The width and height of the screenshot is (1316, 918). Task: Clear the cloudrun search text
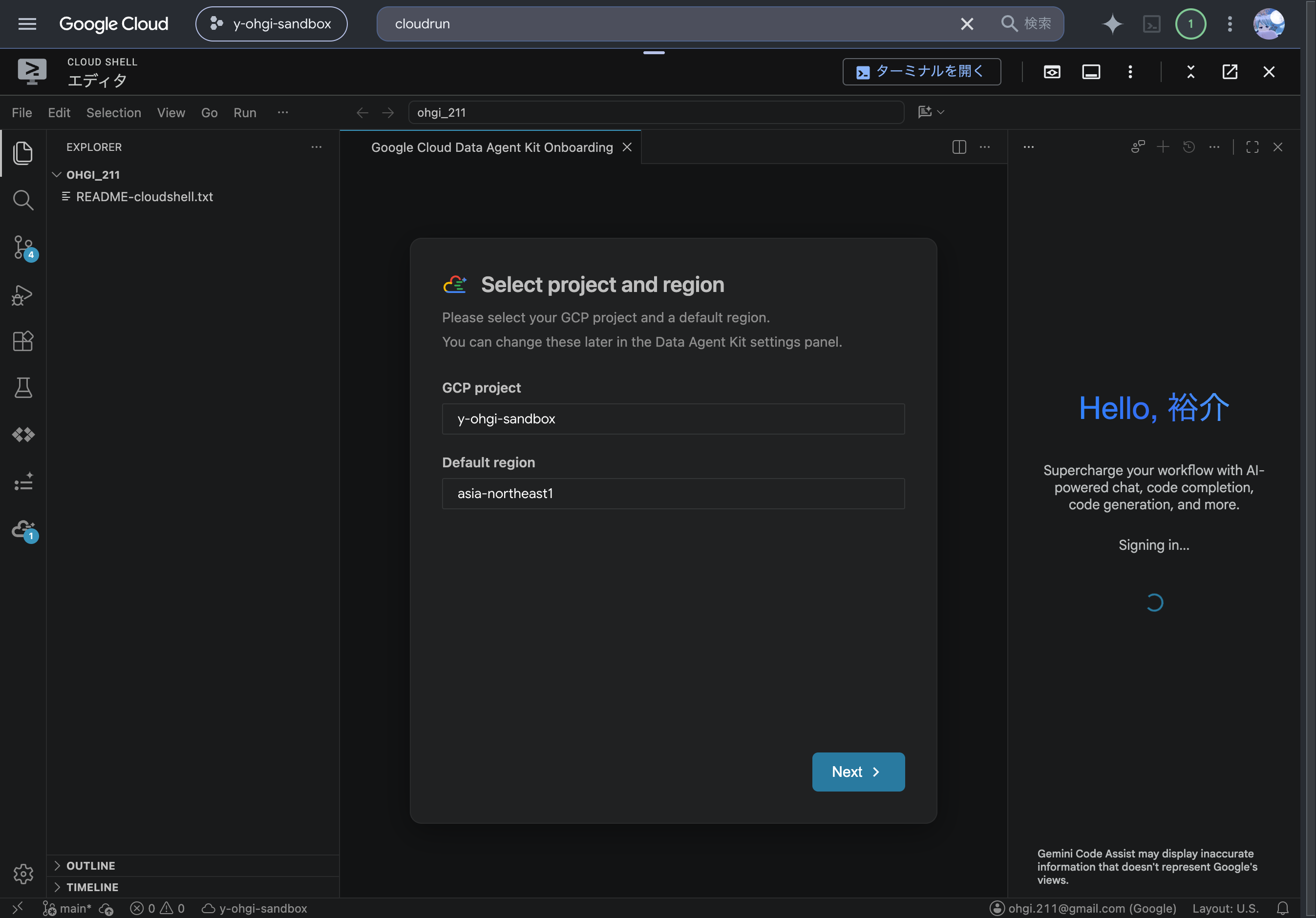tap(967, 23)
